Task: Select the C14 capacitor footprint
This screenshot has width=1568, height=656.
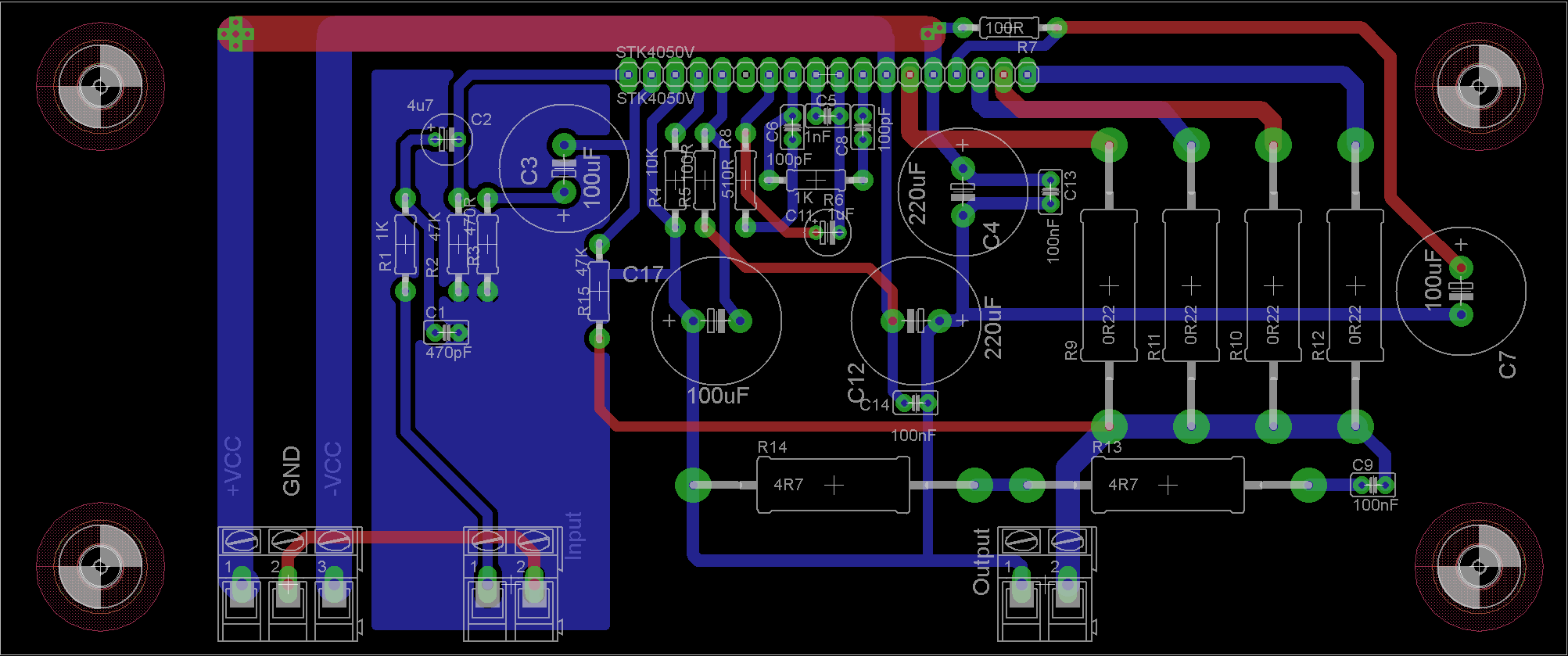Action: (915, 403)
